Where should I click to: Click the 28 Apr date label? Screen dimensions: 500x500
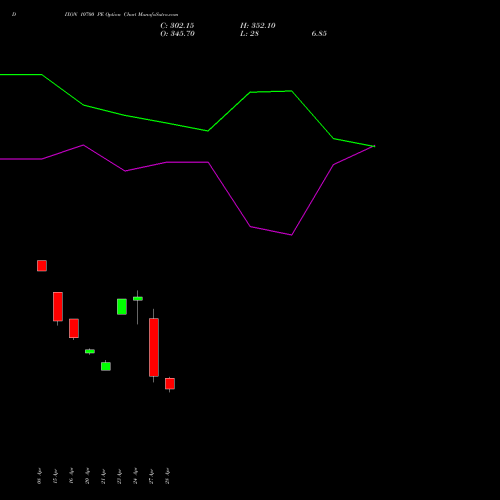[x=167, y=476]
